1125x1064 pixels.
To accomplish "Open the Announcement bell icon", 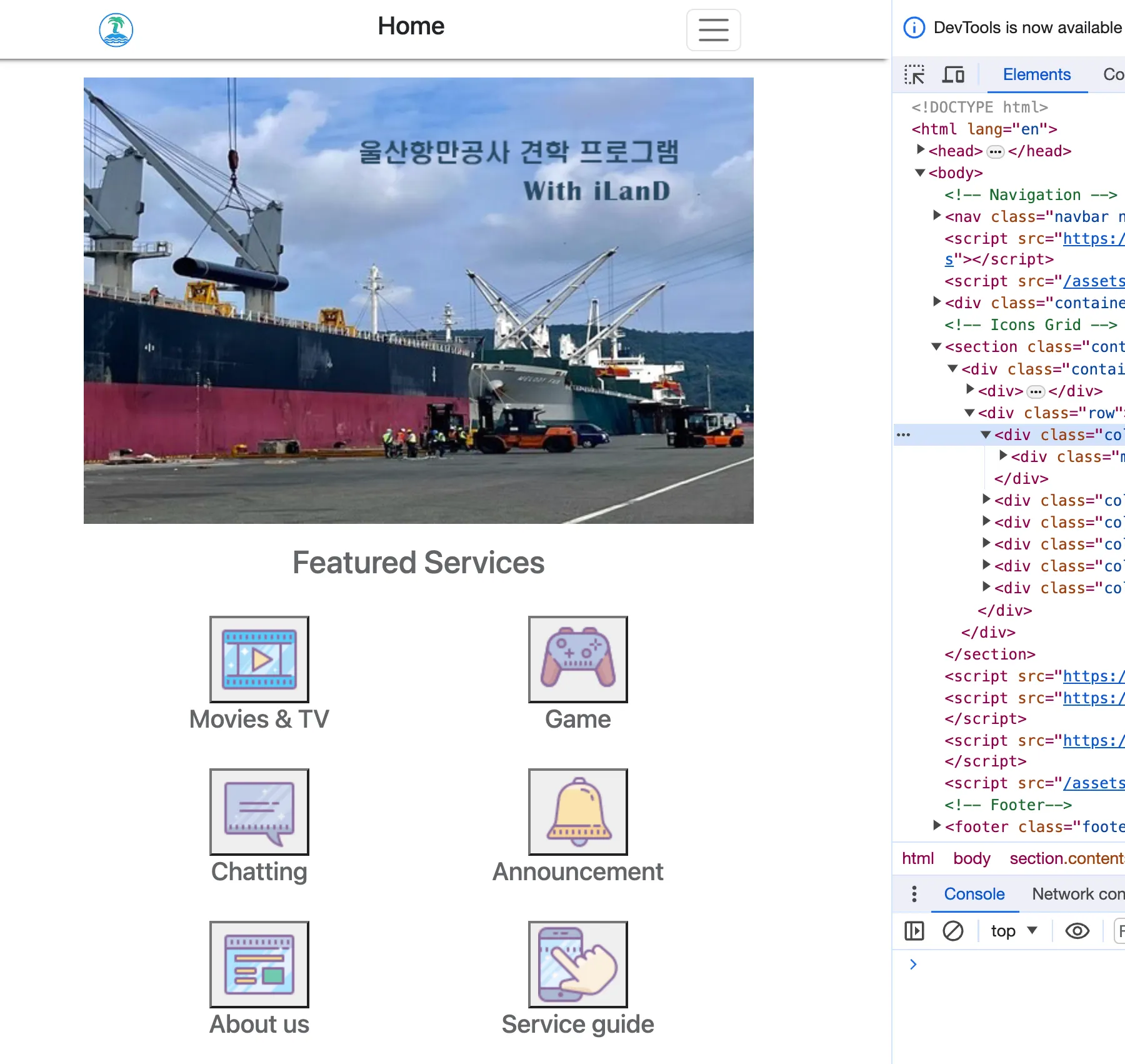I will tap(578, 812).
